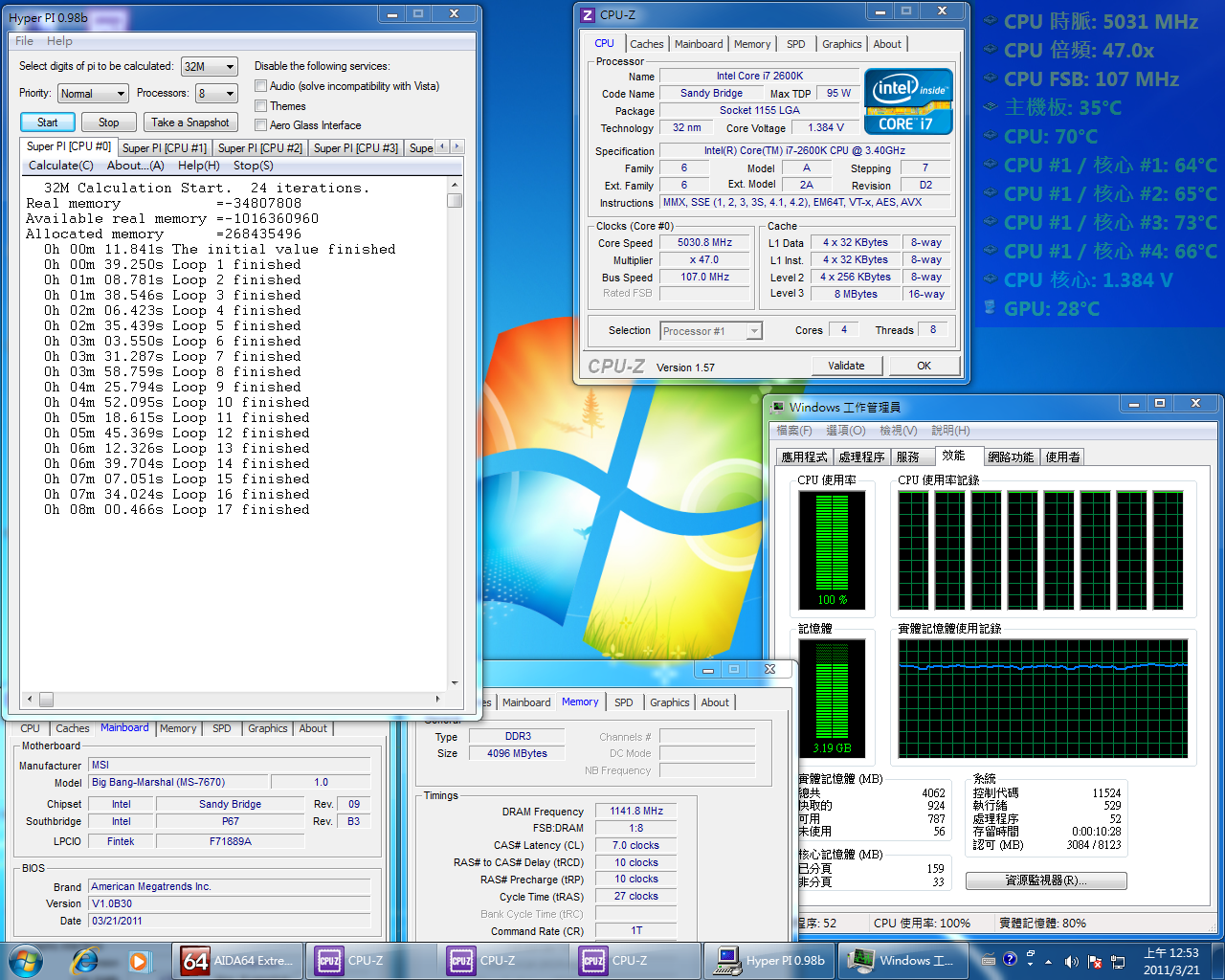The height and width of the screenshot is (980, 1225).
Task: Open 選項(O) menu in Task Manager
Action: [846, 431]
